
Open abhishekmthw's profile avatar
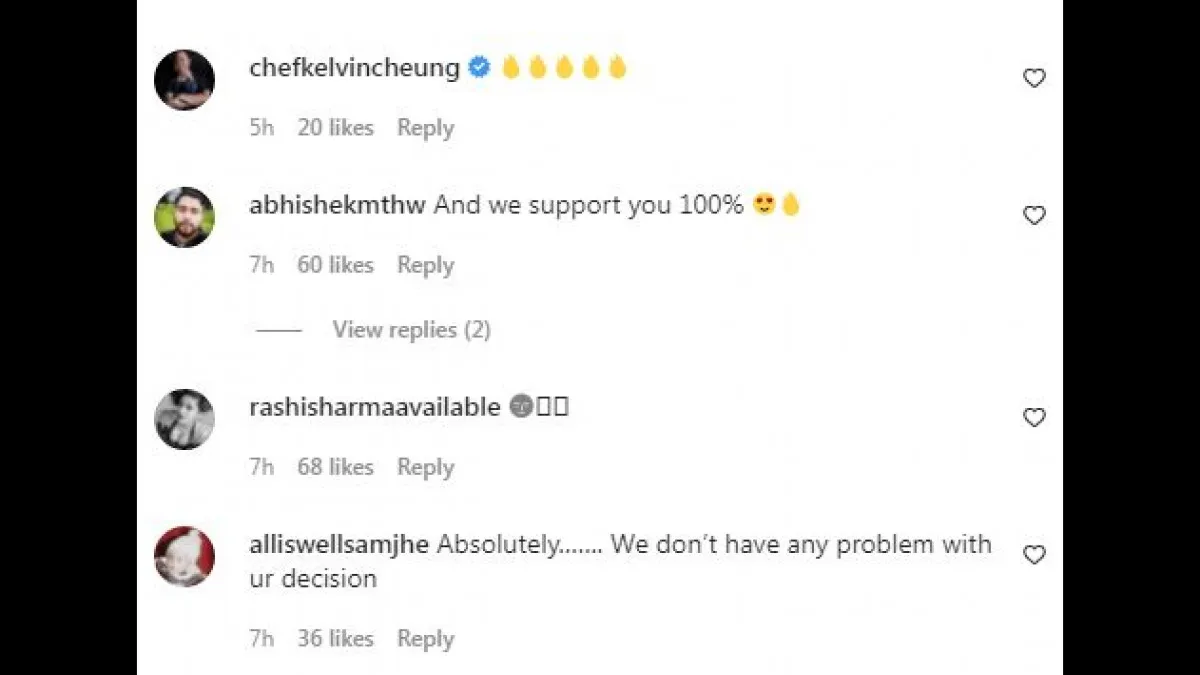click(184, 217)
